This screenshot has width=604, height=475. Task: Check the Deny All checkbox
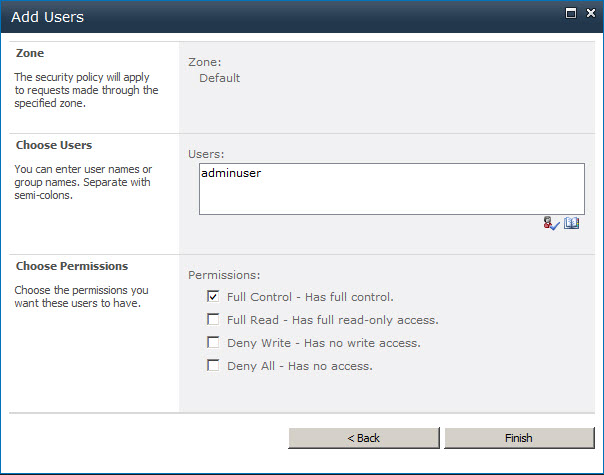(213, 366)
